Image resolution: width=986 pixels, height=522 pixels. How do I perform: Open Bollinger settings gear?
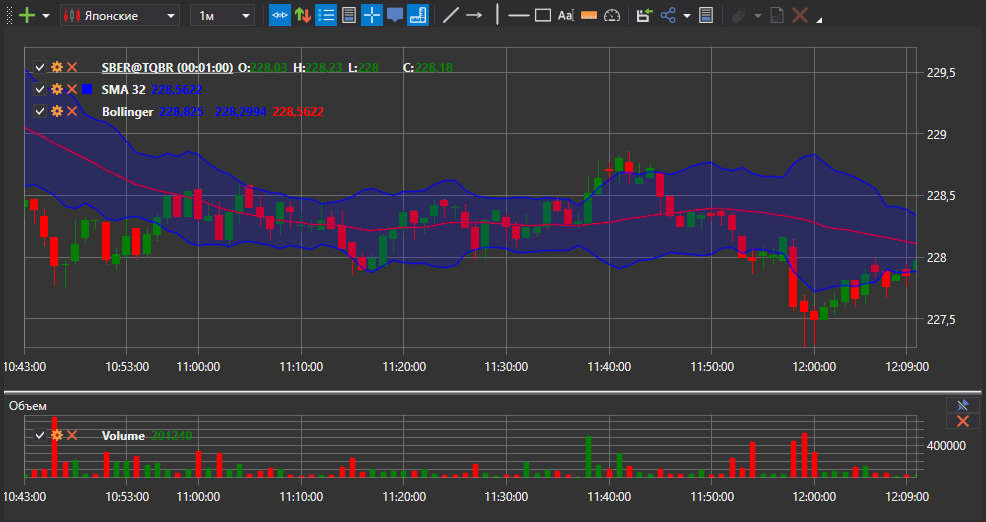57,111
